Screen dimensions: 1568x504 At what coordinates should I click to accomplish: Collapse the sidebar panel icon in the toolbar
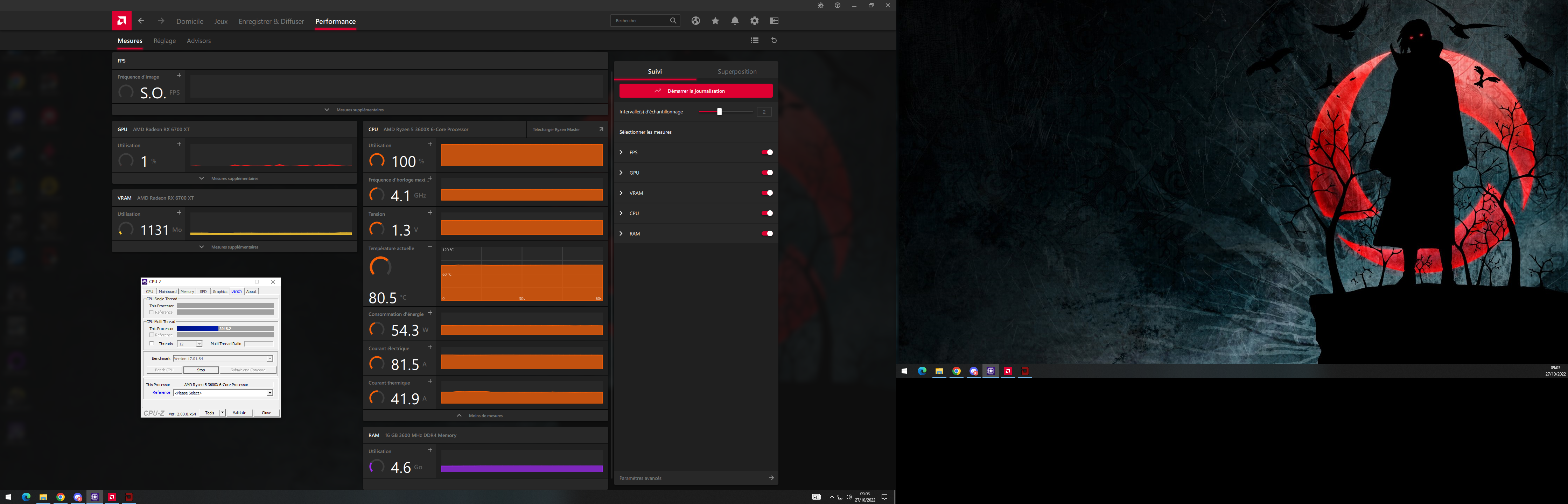pos(773,21)
